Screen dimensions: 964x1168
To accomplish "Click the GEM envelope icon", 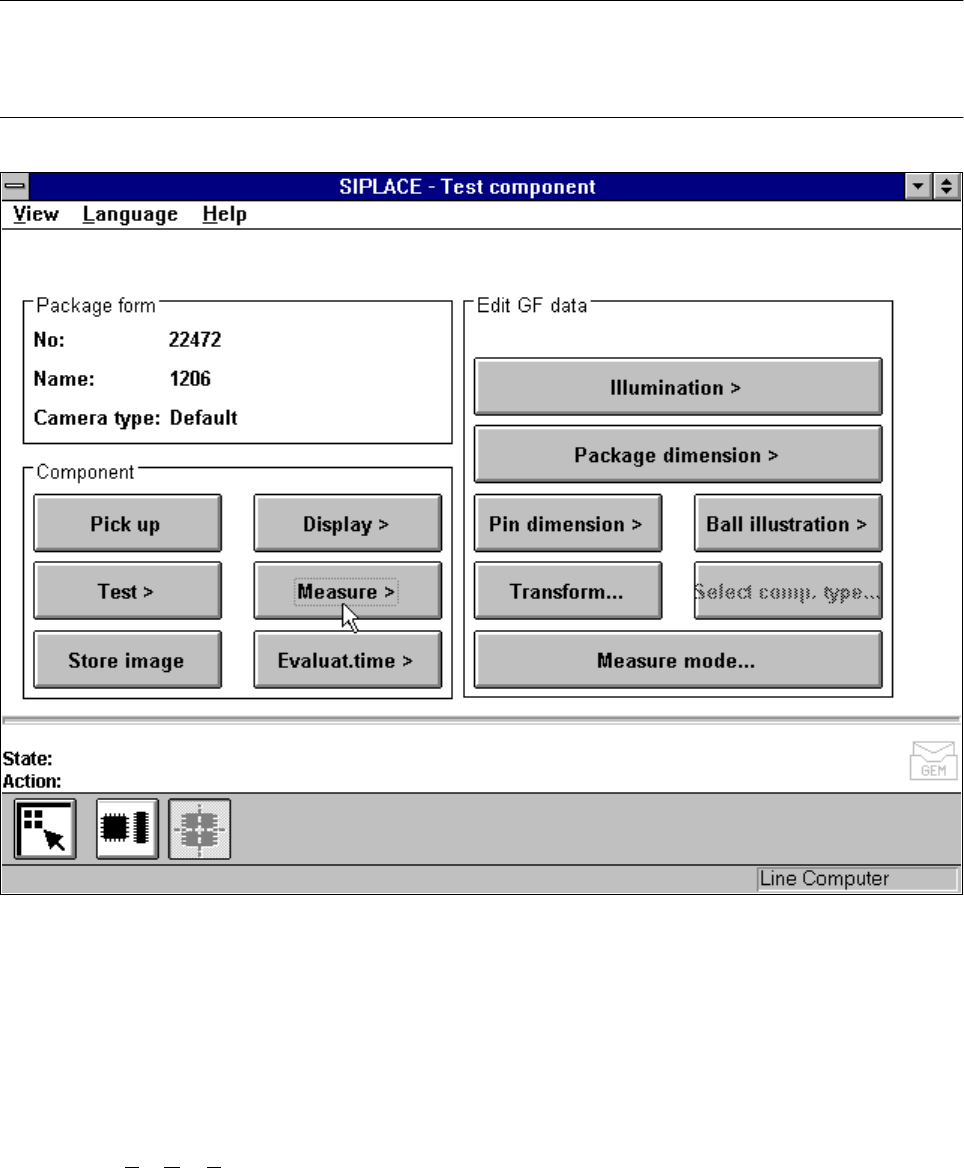I will pyautogui.click(x=933, y=761).
